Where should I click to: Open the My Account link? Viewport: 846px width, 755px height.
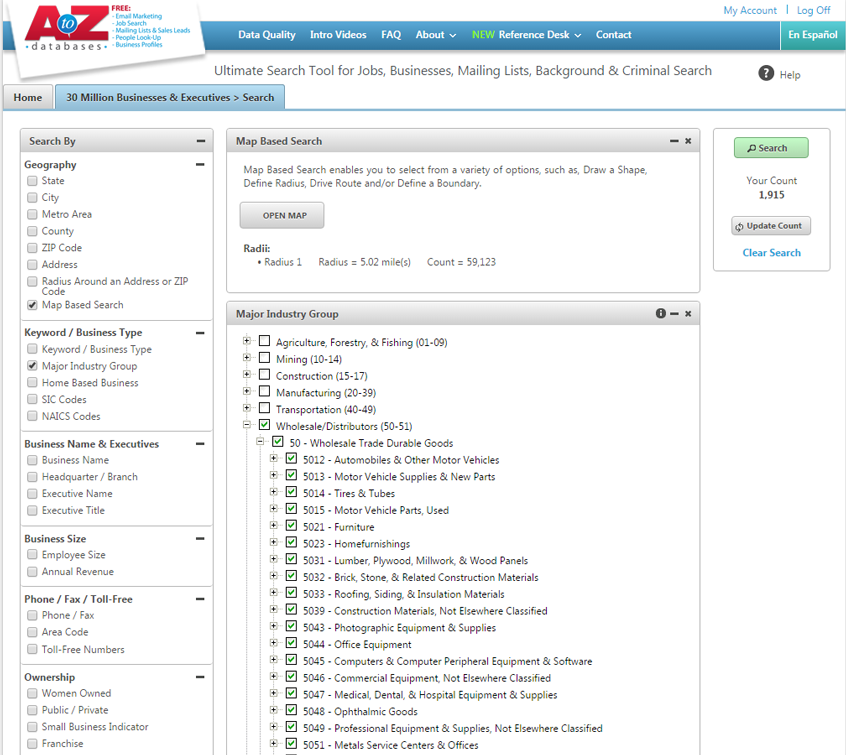pyautogui.click(x=750, y=10)
